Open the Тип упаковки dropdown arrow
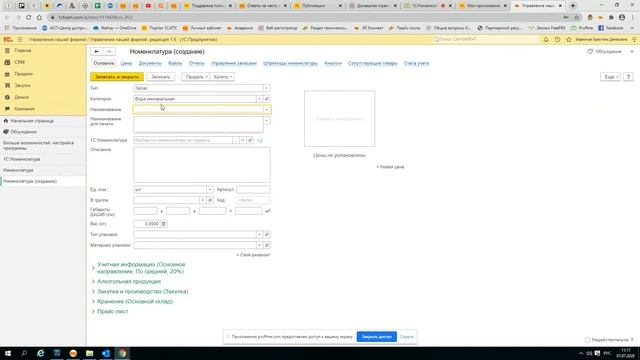 click(x=259, y=235)
